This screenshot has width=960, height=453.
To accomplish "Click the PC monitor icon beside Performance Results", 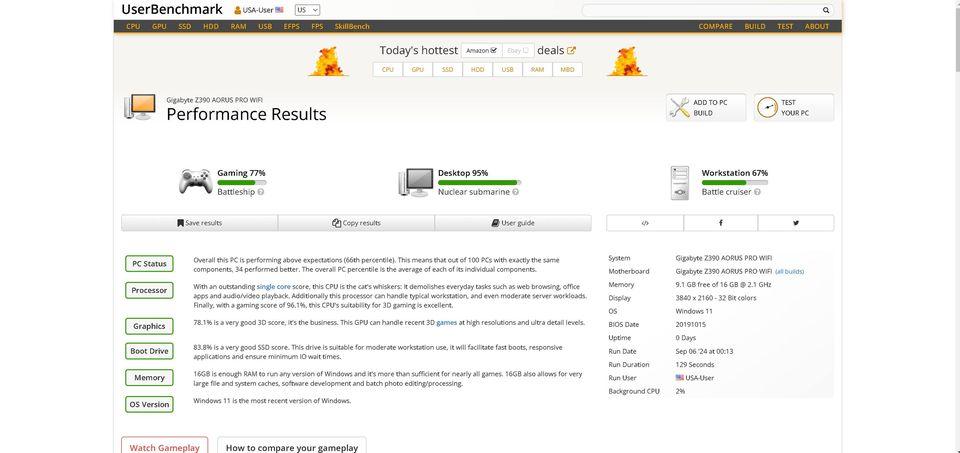I will [140, 107].
